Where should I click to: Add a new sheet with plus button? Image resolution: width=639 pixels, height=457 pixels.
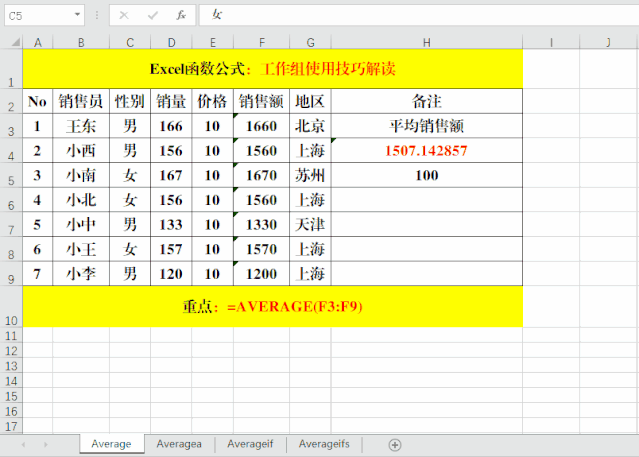[x=395, y=444]
